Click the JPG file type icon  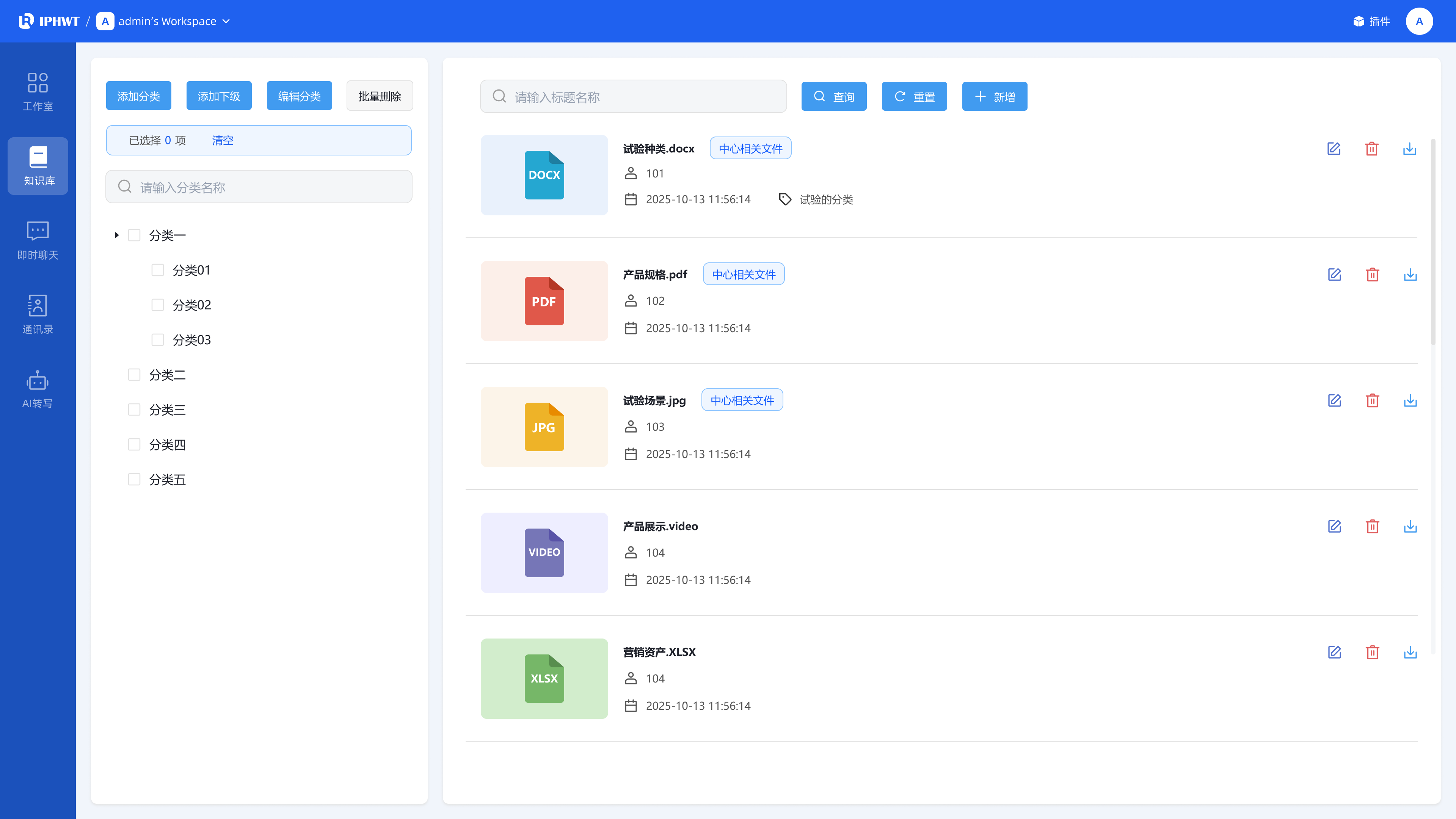click(x=544, y=427)
